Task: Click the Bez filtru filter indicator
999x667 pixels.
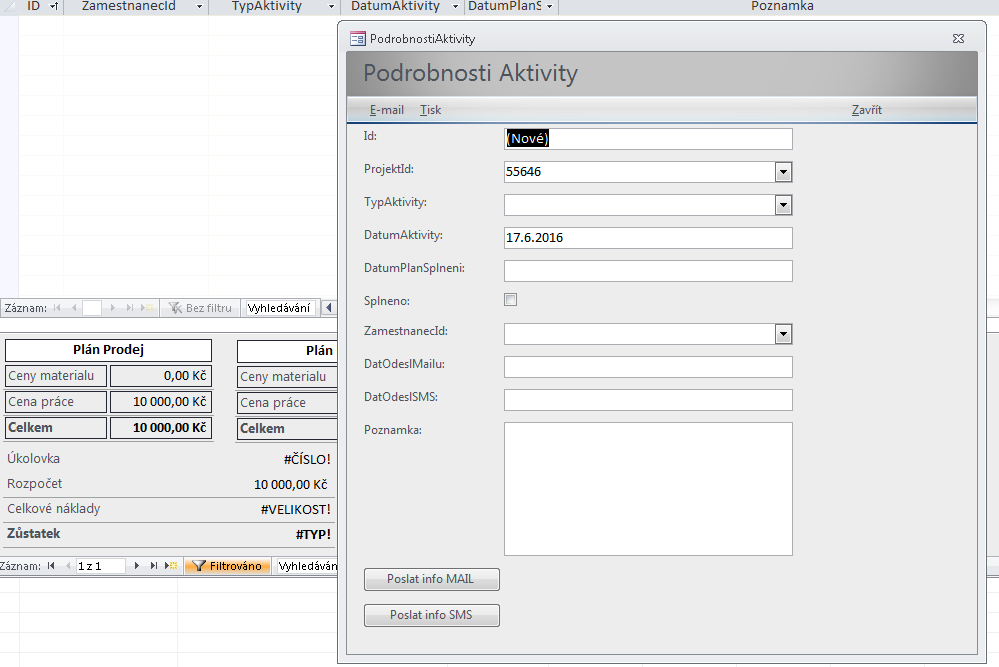Action: coord(201,308)
